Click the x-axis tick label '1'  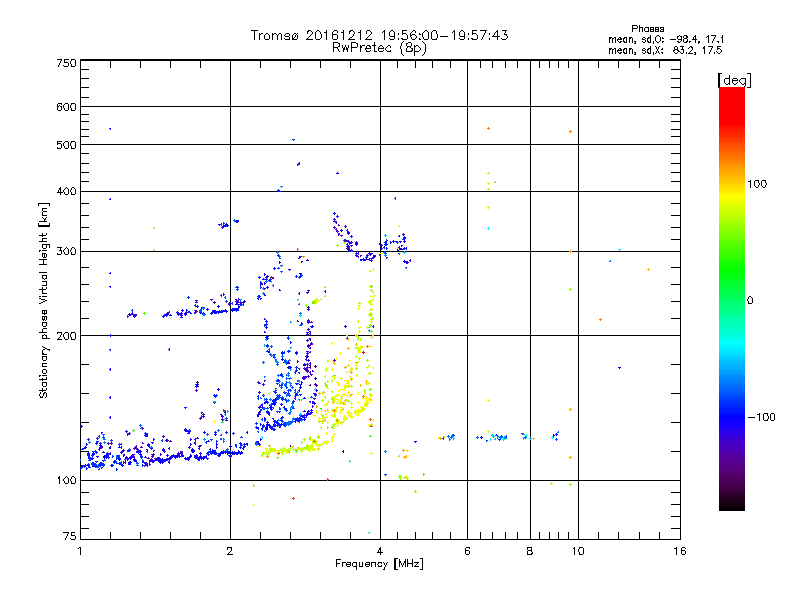click(80, 551)
